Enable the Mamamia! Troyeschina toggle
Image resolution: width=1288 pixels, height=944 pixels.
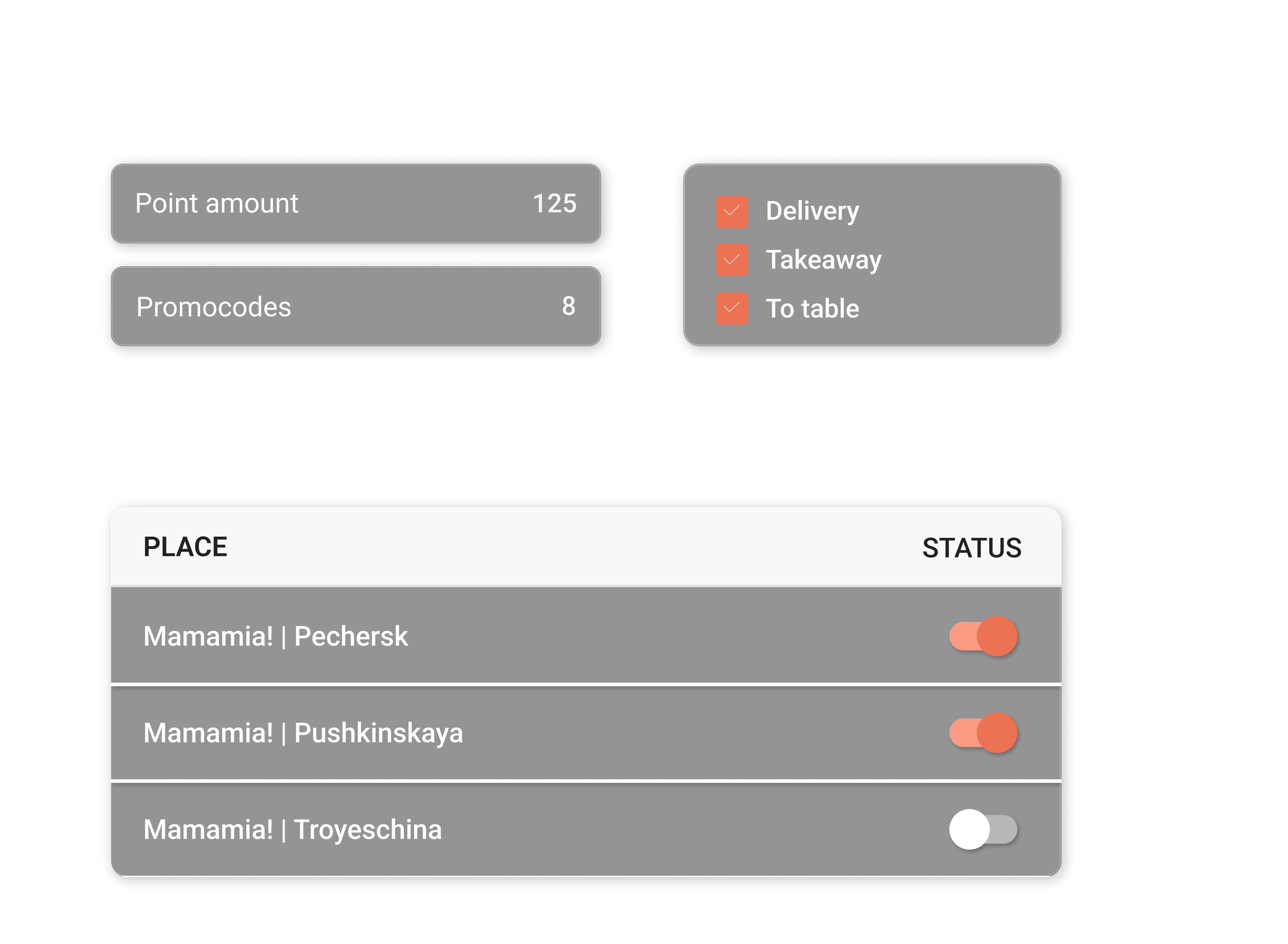click(x=982, y=829)
